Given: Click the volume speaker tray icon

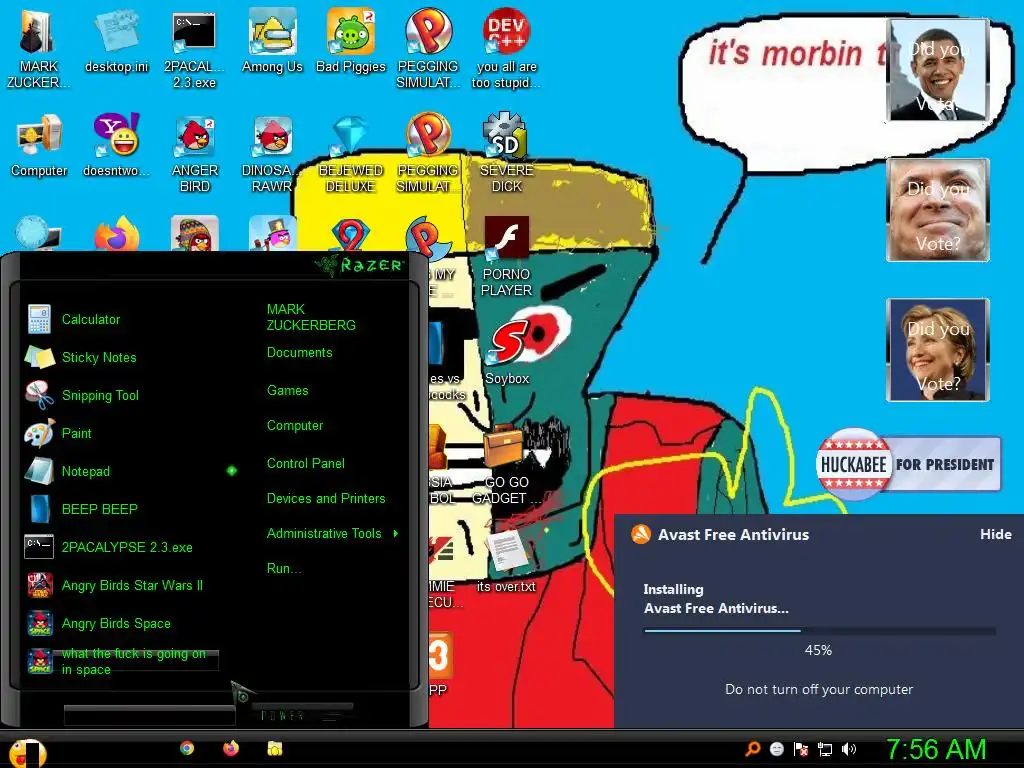Looking at the screenshot, I should 849,749.
